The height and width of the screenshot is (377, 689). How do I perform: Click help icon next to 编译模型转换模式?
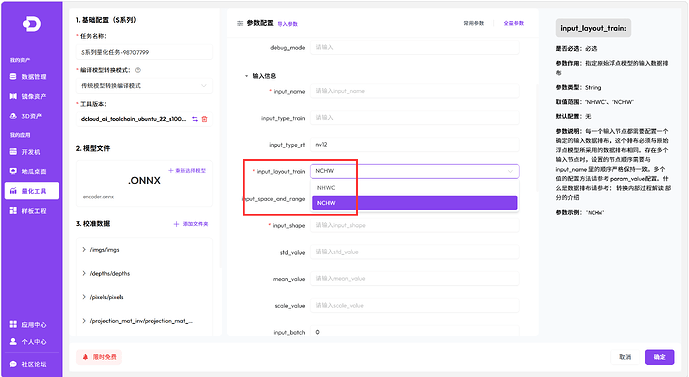click(138, 70)
